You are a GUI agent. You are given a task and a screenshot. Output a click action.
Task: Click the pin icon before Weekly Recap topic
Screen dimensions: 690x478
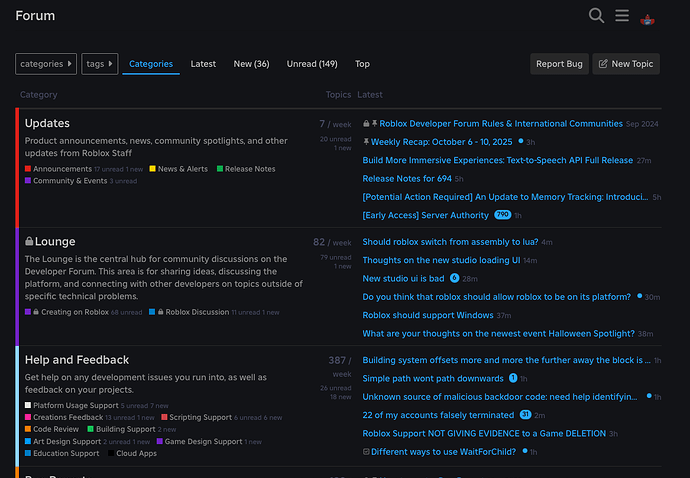pos(366,142)
